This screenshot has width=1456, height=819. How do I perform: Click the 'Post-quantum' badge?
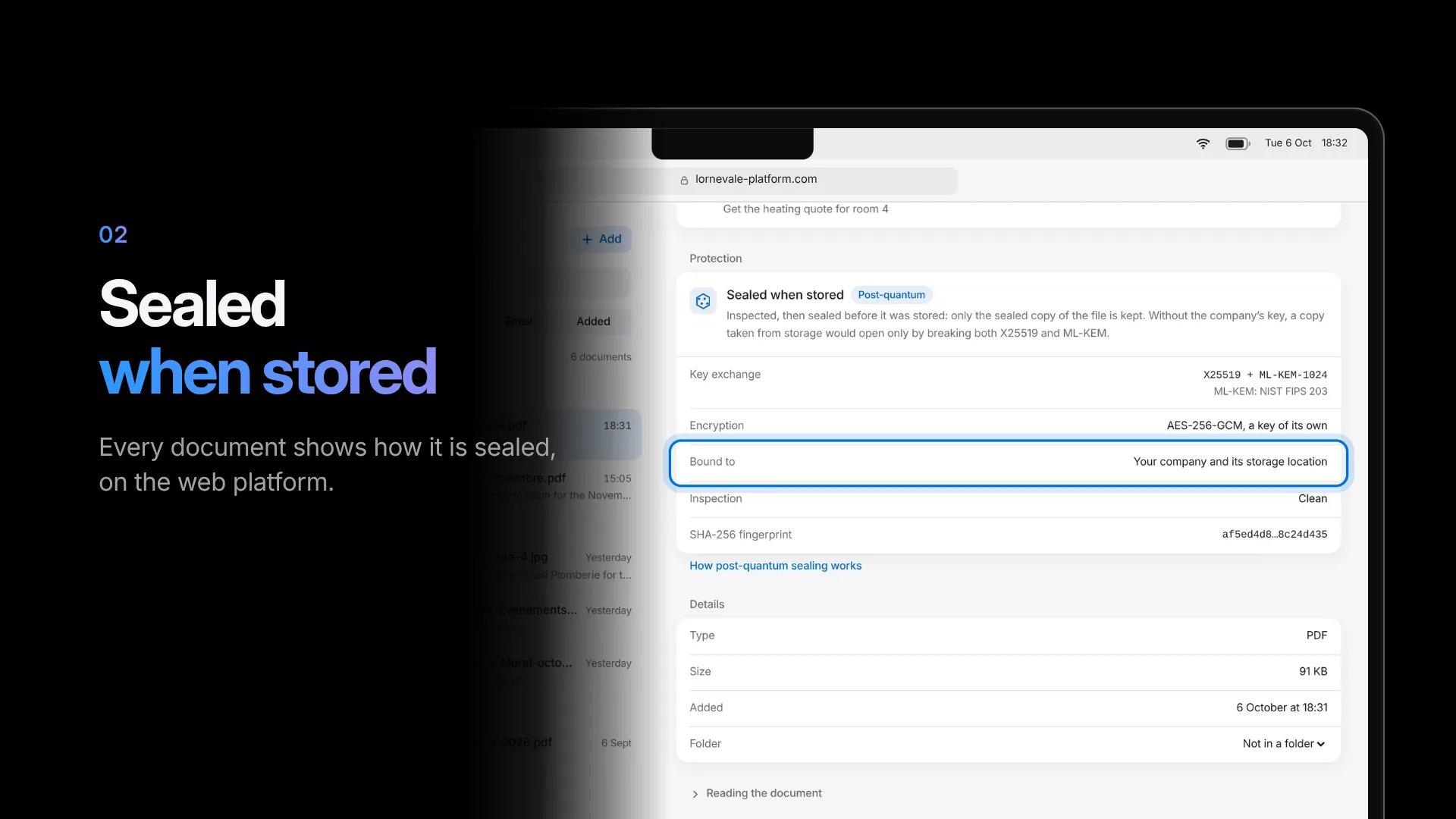(891, 295)
